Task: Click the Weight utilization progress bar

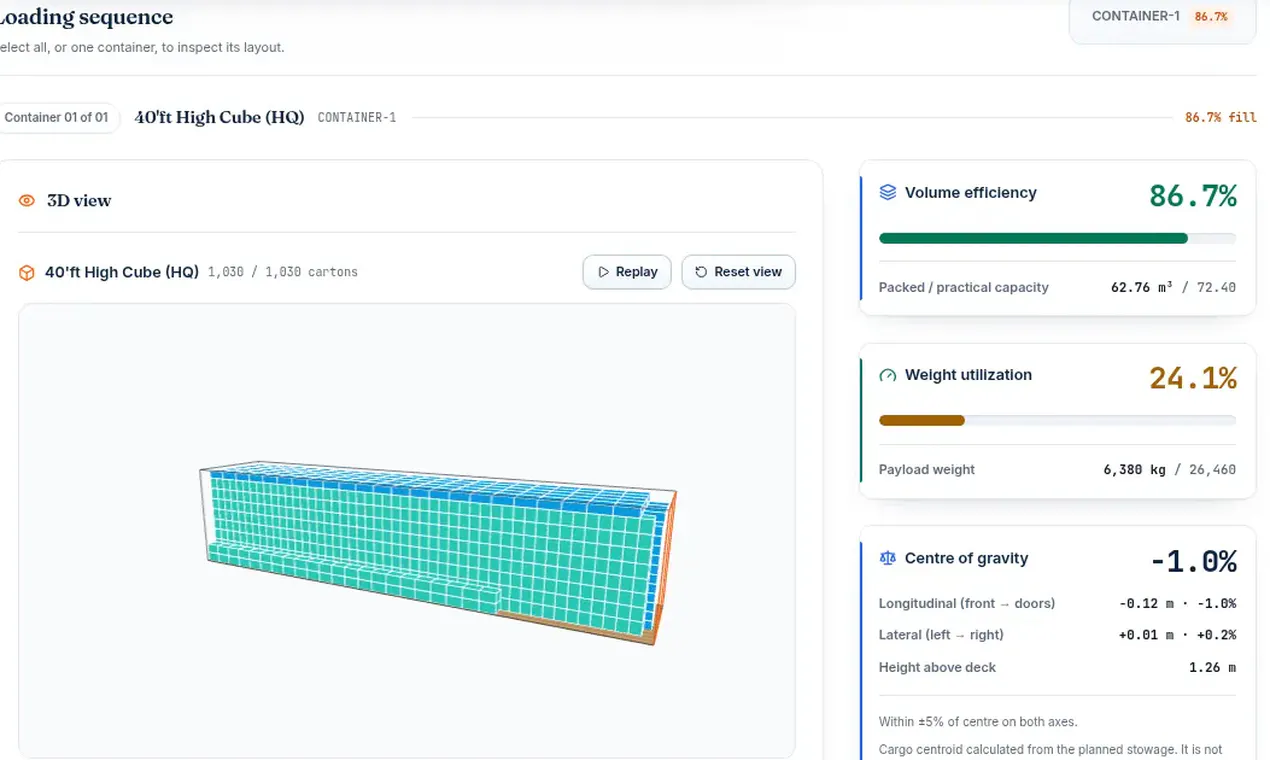Action: coord(1057,421)
